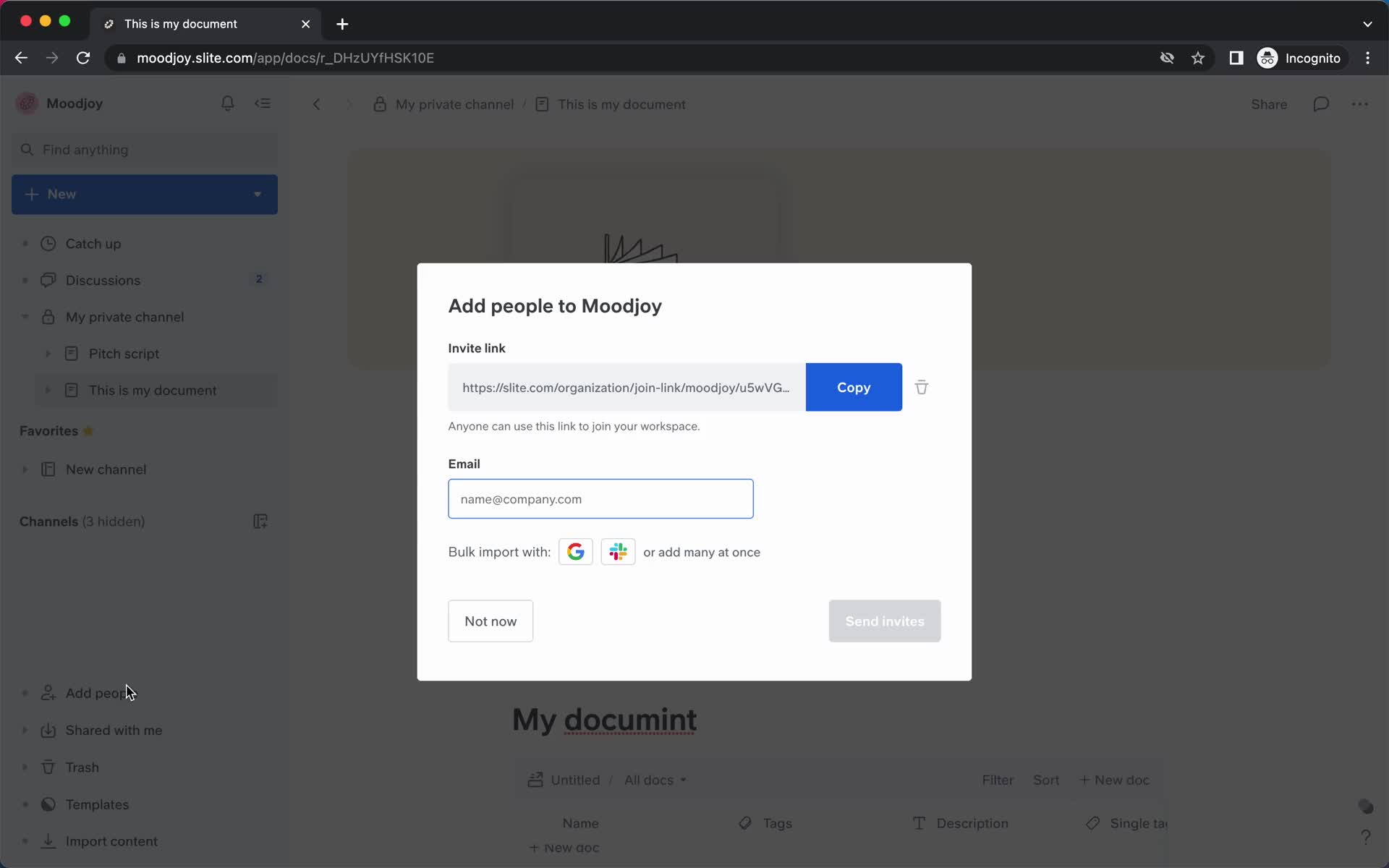Open Trash in sidebar
This screenshot has height=868, width=1389.
(83, 767)
